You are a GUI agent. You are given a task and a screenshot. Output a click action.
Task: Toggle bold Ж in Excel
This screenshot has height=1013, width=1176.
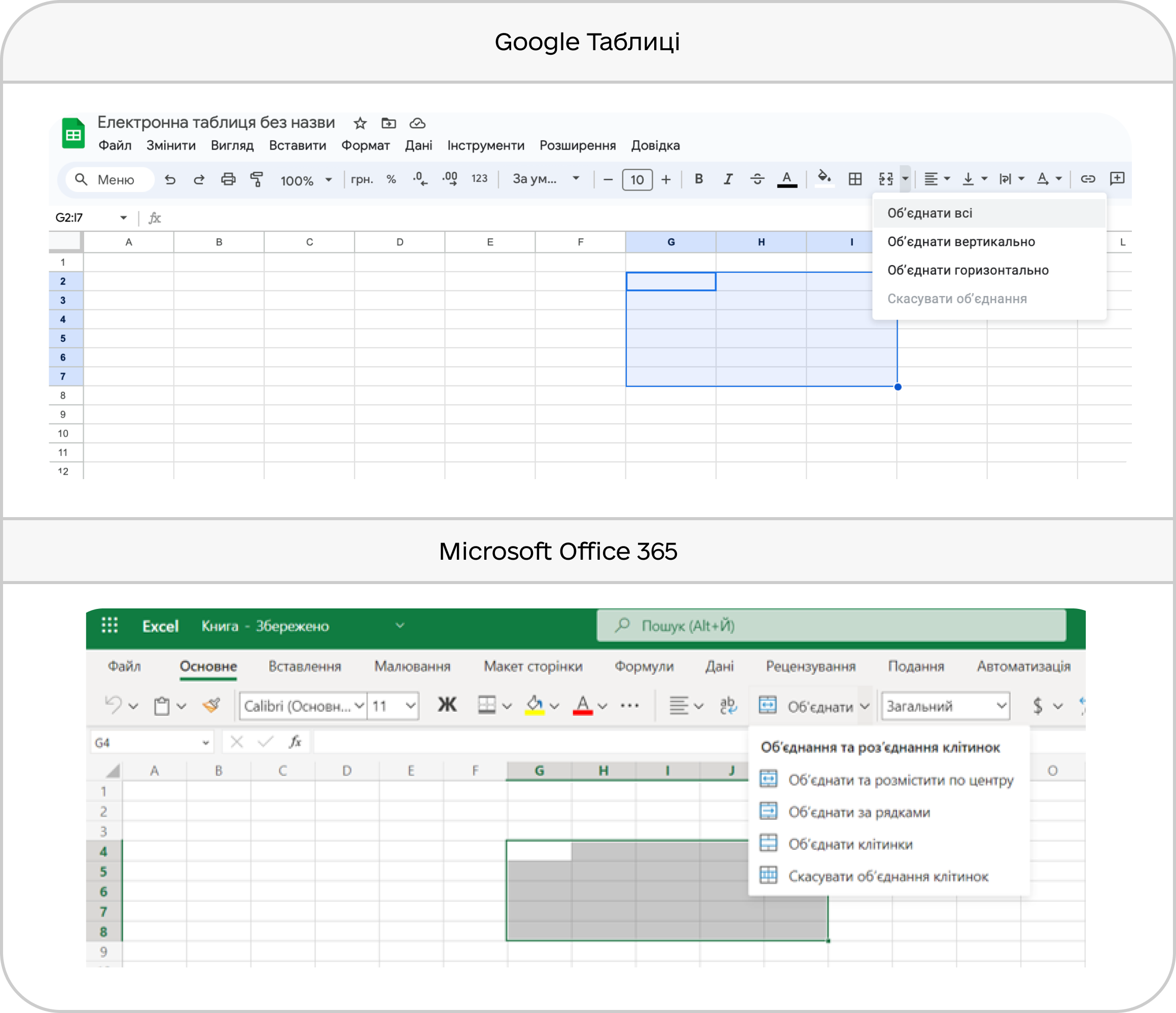click(x=447, y=705)
